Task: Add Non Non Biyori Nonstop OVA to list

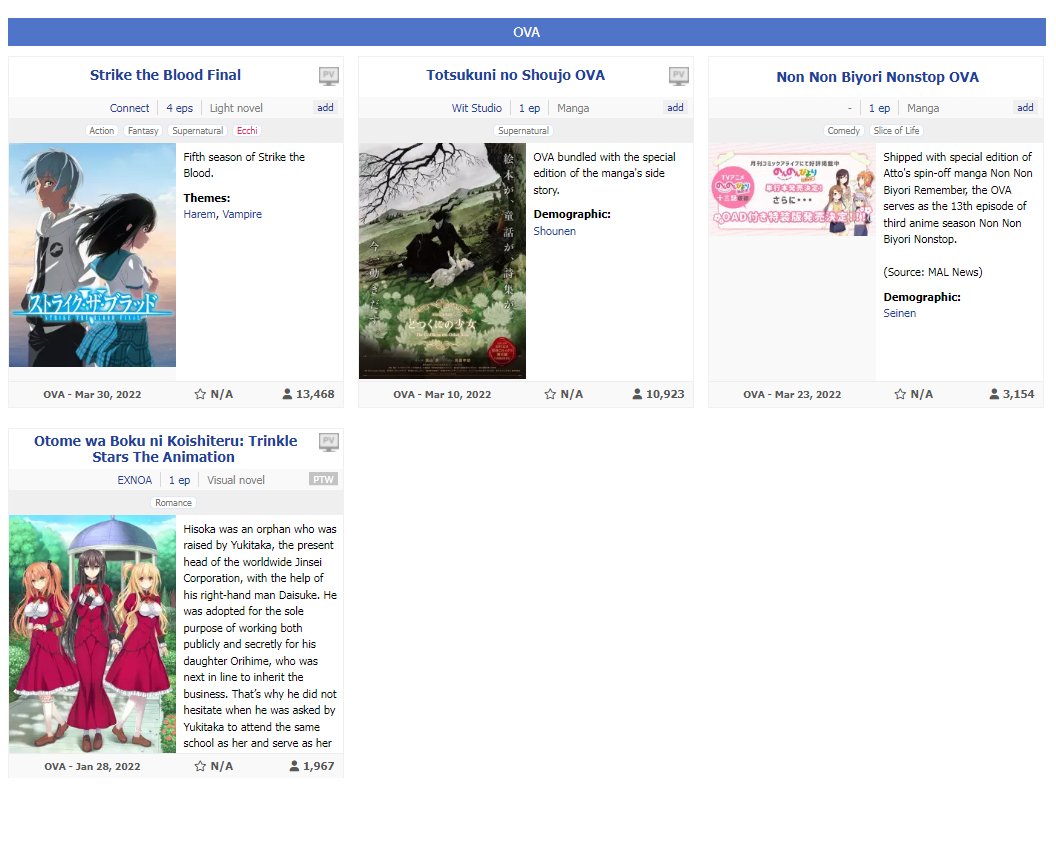Action: click(x=1025, y=107)
